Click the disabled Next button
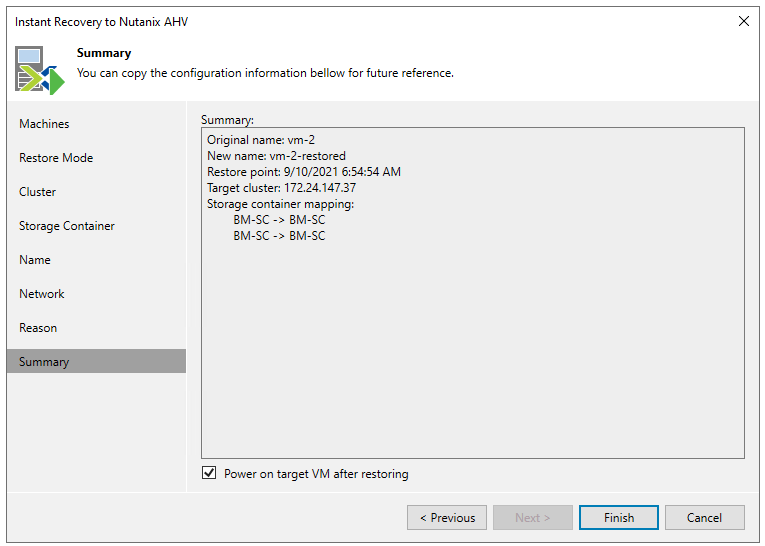Image resolution: width=765 pixels, height=546 pixels. [533, 518]
